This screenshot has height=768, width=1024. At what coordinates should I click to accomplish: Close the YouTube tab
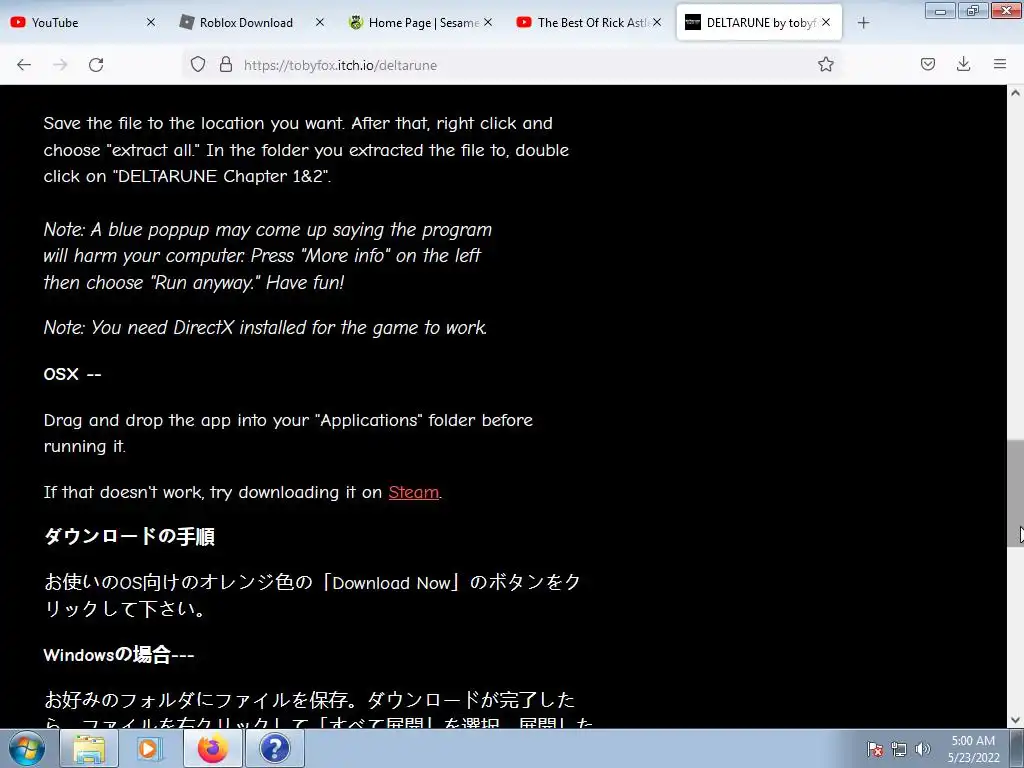tap(151, 22)
